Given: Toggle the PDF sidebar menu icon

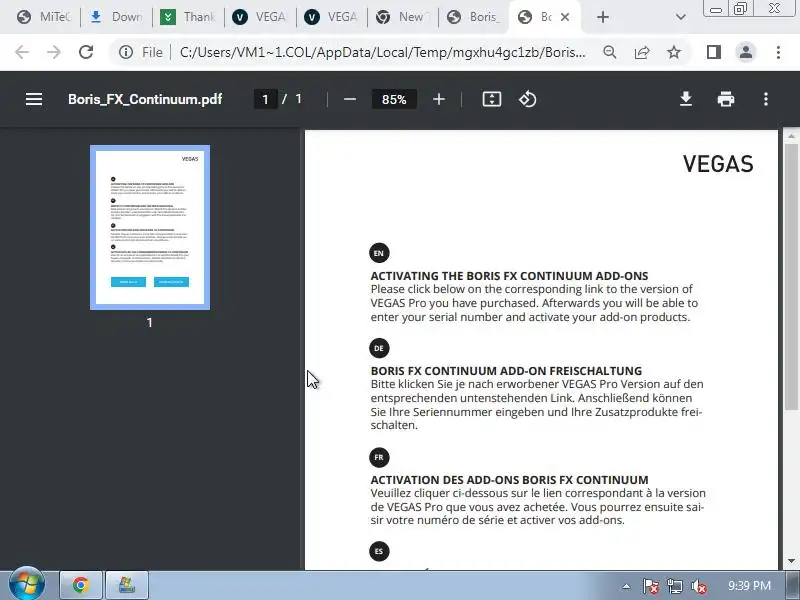Looking at the screenshot, I should [34, 99].
